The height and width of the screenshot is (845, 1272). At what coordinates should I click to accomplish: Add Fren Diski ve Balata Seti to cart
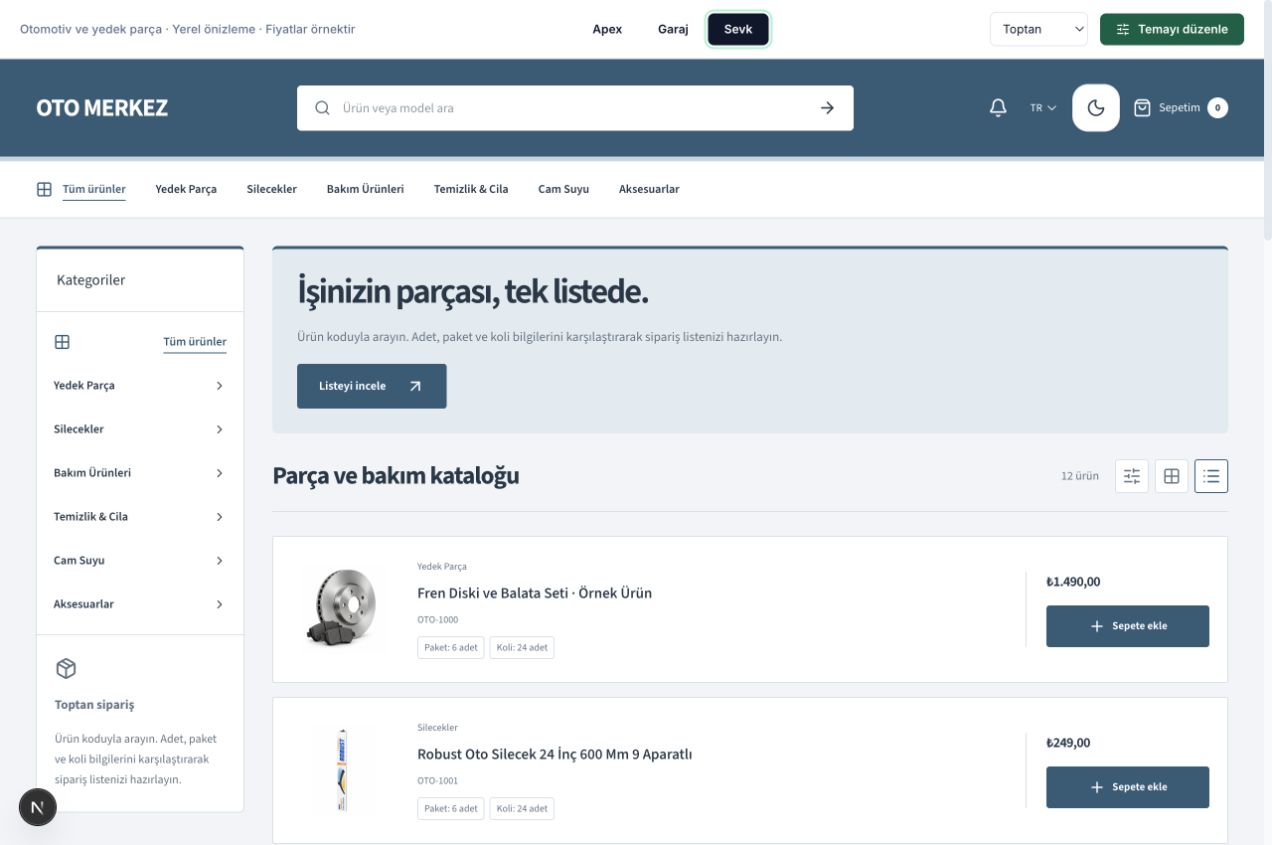(1127, 626)
